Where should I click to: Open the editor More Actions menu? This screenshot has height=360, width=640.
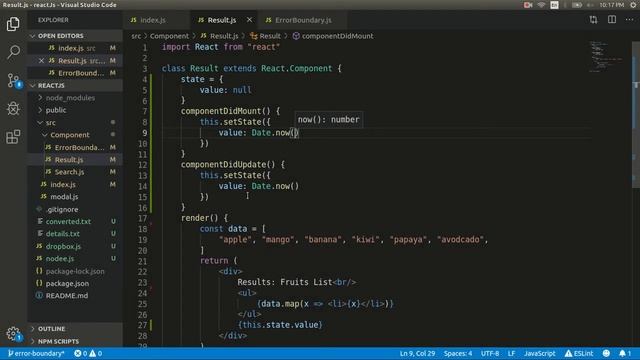pos(630,20)
